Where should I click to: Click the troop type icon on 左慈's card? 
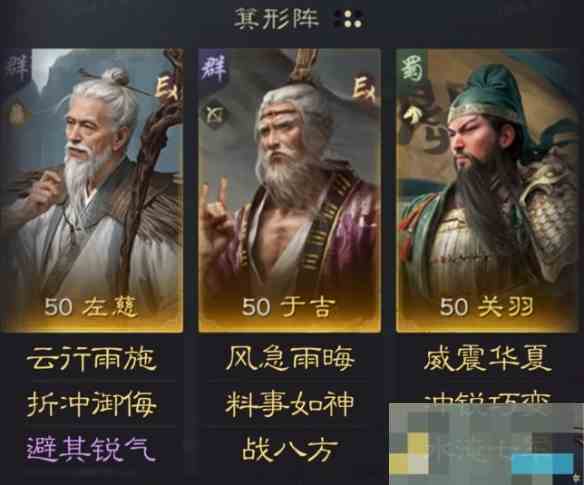pyautogui.click(x=16, y=114)
